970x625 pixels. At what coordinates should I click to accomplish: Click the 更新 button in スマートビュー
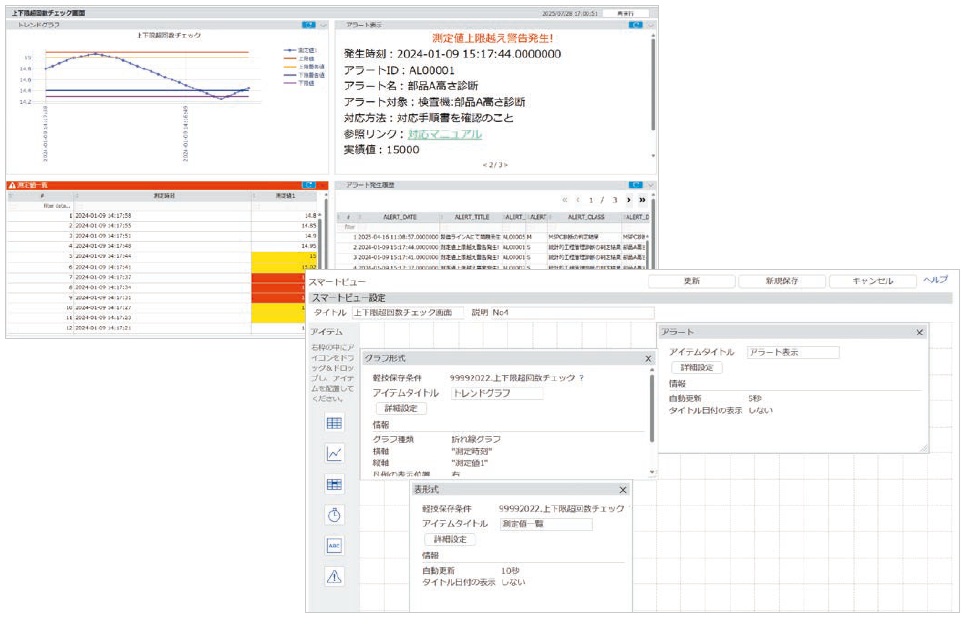coord(691,282)
